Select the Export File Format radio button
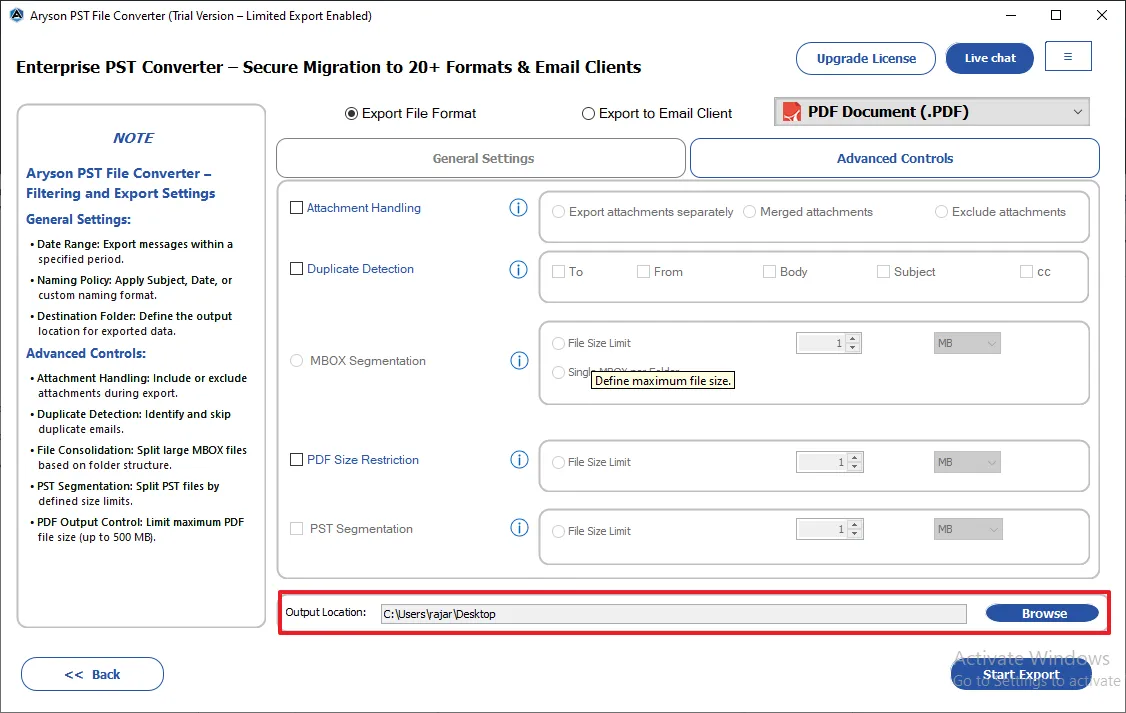The image size is (1126, 713). coord(351,113)
